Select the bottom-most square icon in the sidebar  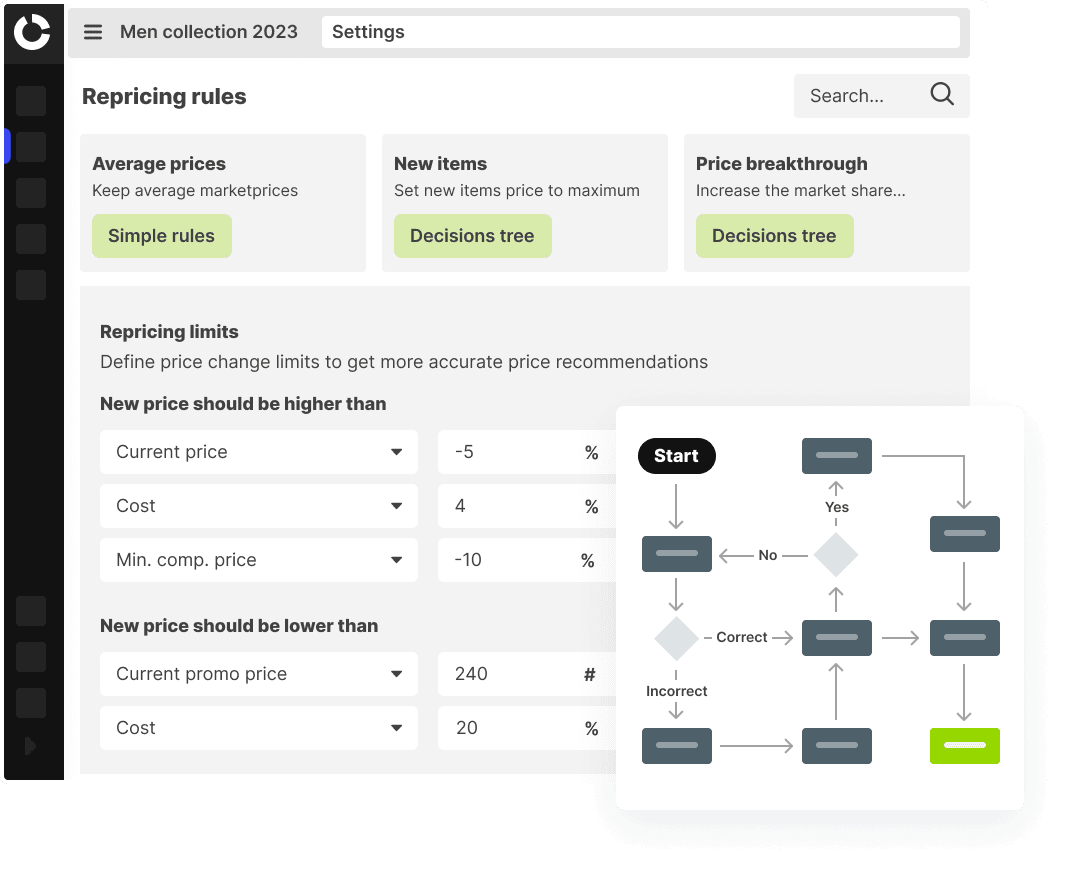coord(31,703)
